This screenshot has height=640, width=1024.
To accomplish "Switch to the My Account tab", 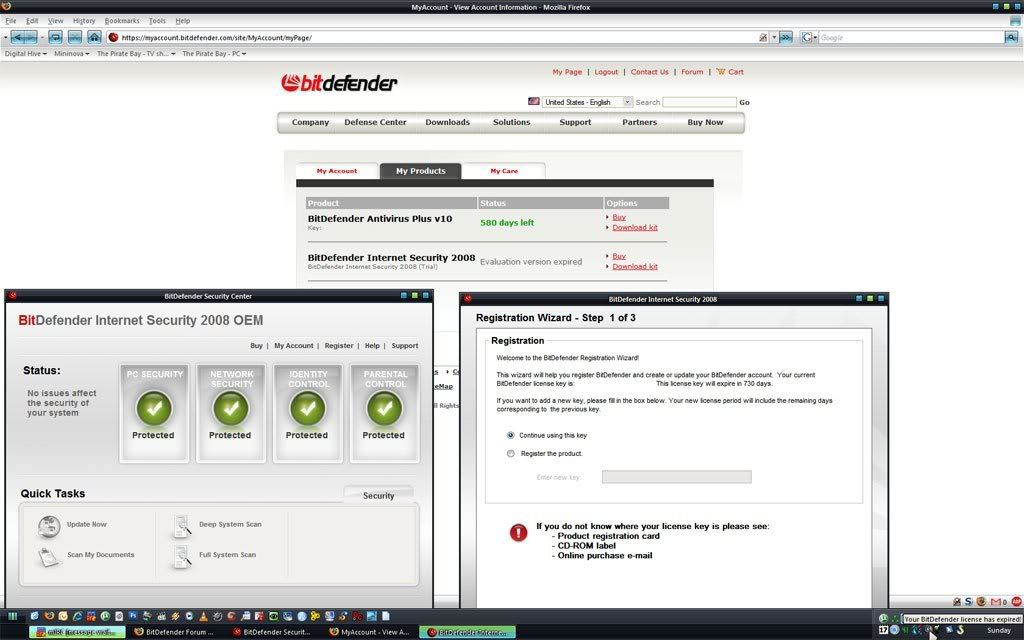I will (337, 171).
